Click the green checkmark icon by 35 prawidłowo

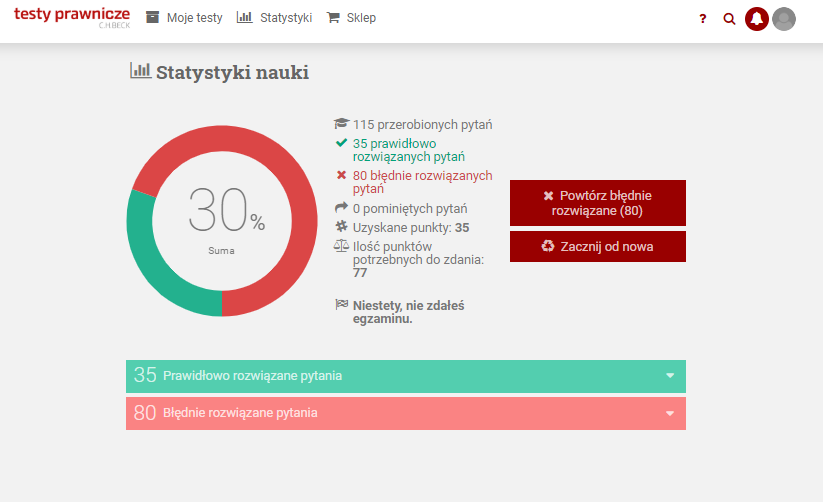341,143
